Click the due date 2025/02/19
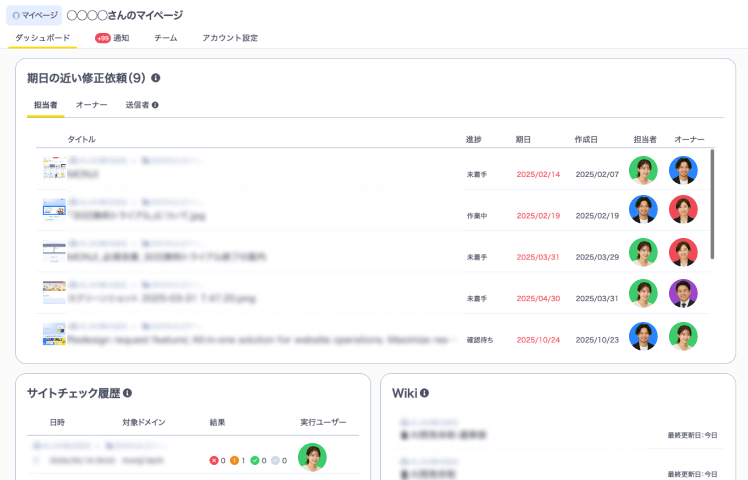The width and height of the screenshot is (748, 480). [538, 216]
